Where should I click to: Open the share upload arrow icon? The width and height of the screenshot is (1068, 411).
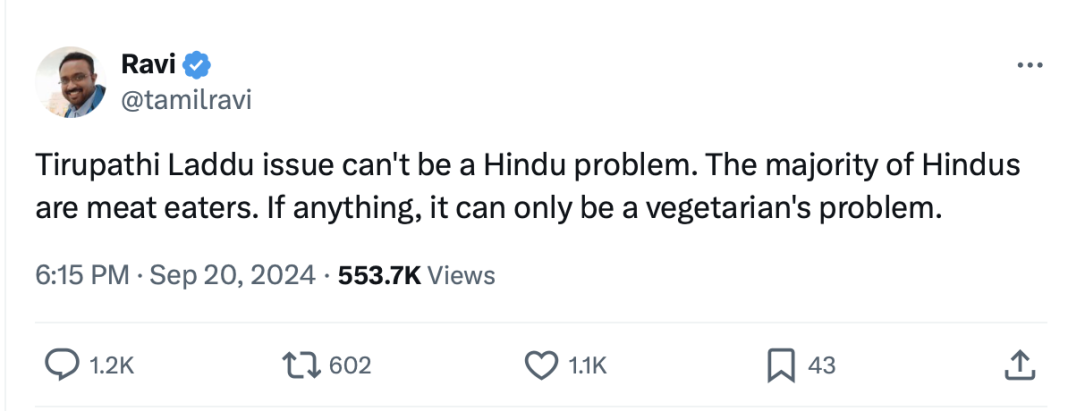(x=1020, y=365)
